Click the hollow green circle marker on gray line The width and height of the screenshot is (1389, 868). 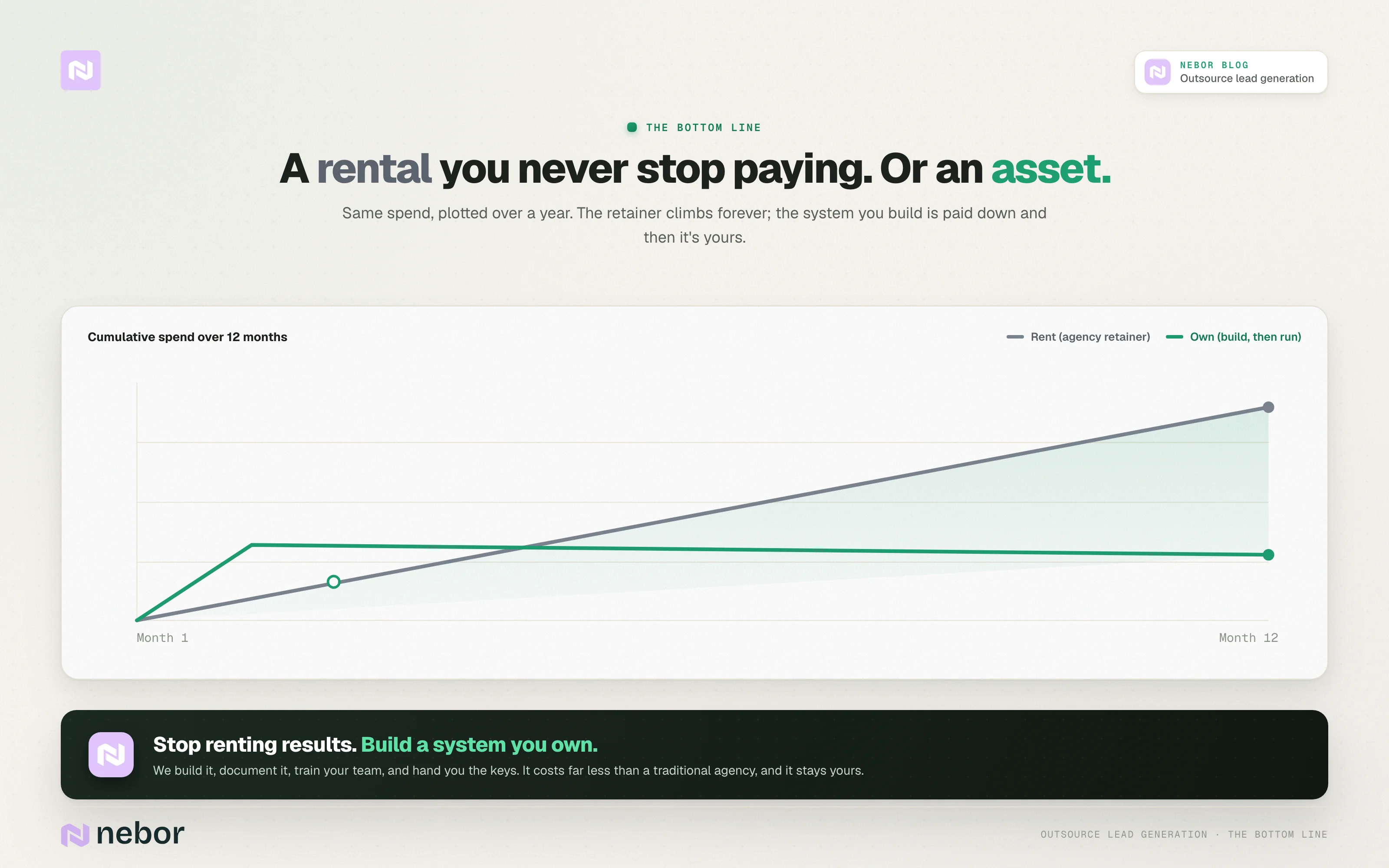pos(333,582)
